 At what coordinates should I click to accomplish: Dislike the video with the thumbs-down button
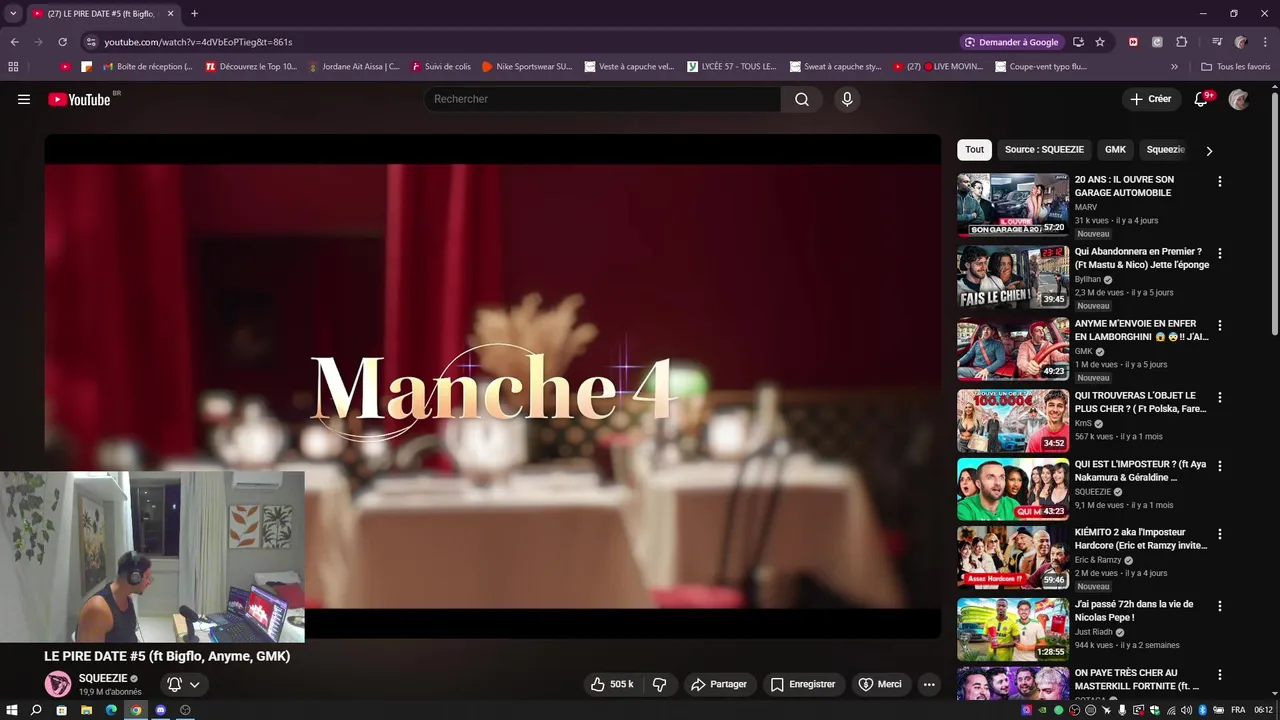click(660, 684)
